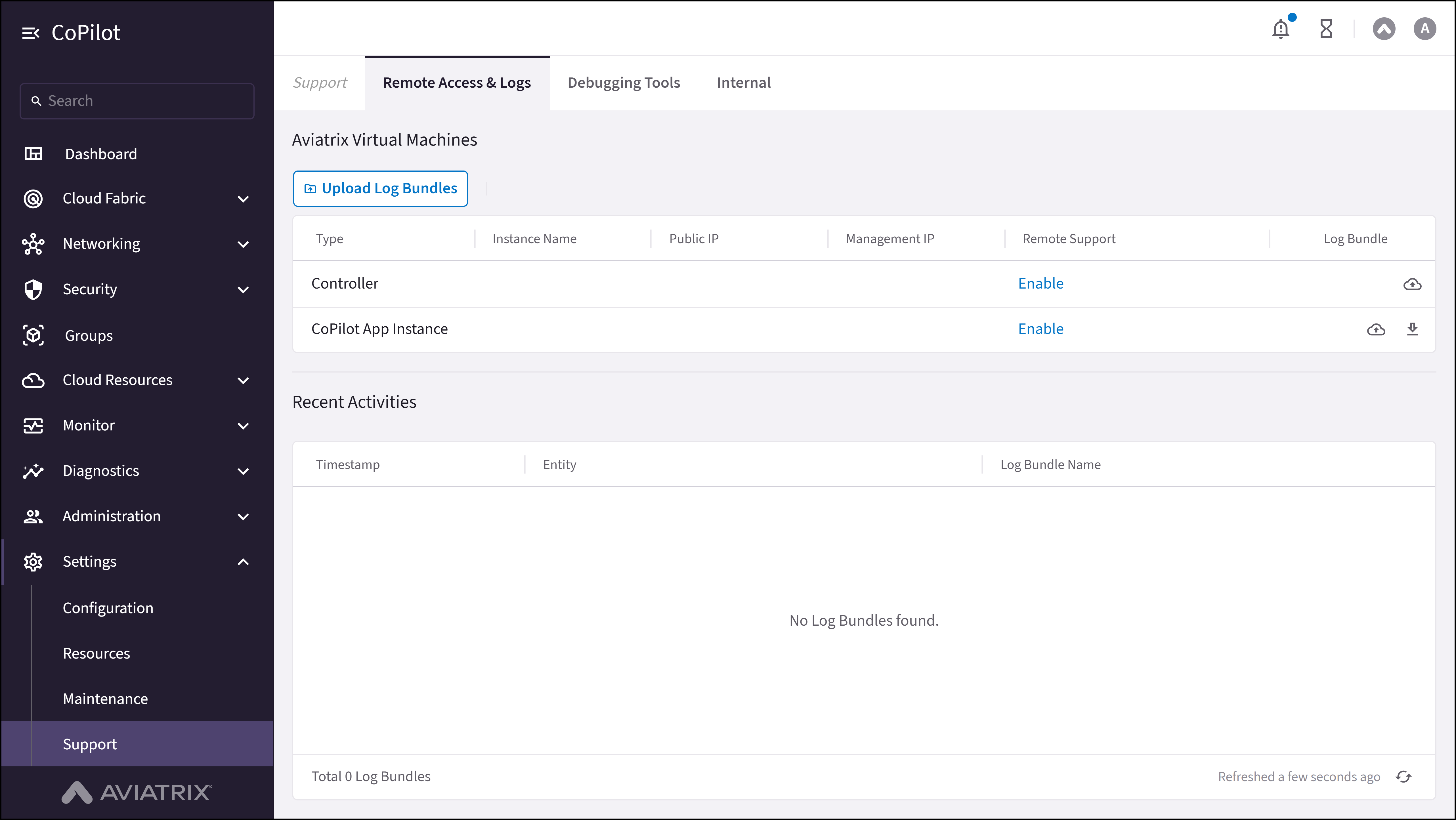The image size is (1456, 820).
Task: Expand the Cloud Fabric menu
Action: (x=104, y=198)
